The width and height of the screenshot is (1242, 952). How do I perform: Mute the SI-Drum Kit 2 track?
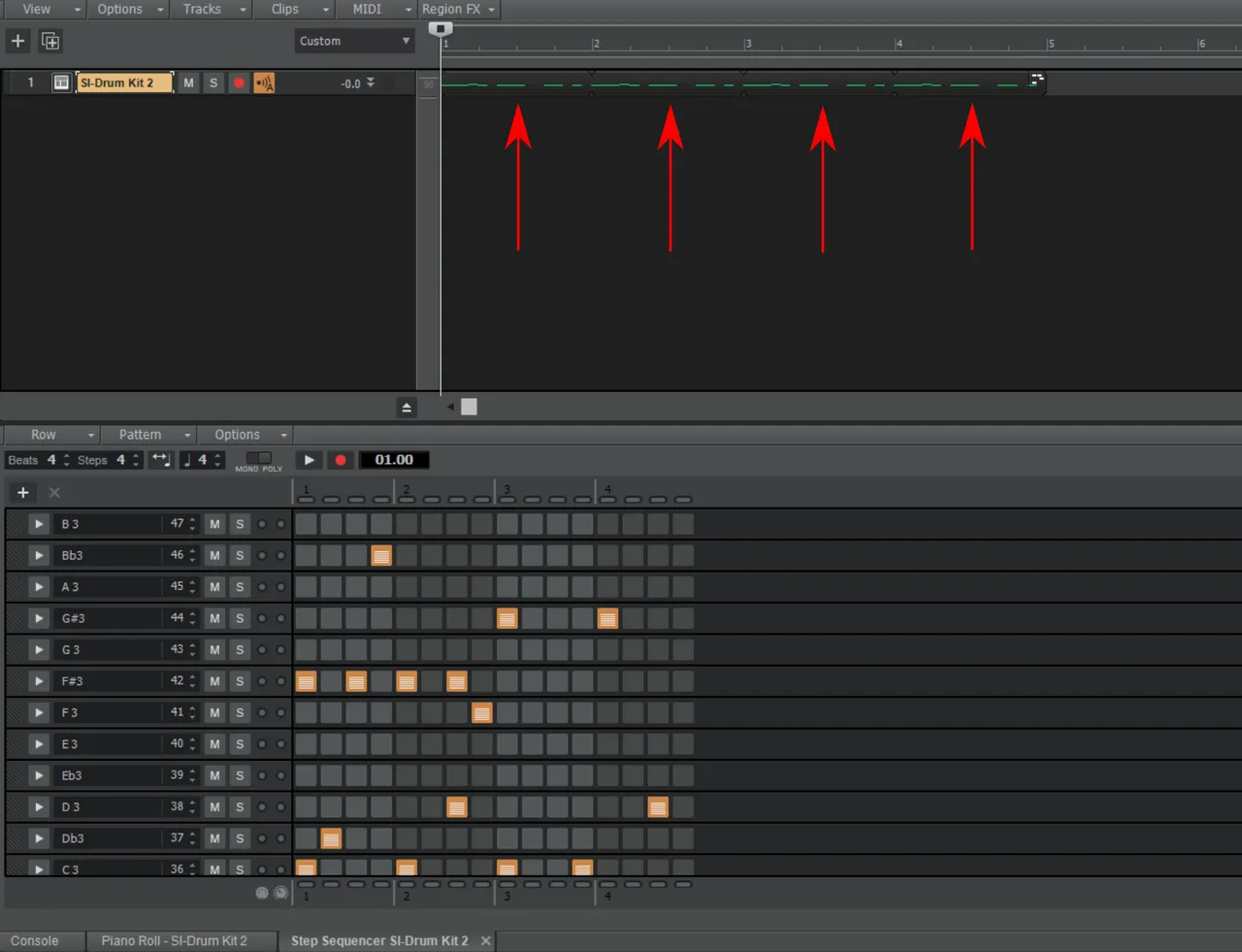coord(188,82)
